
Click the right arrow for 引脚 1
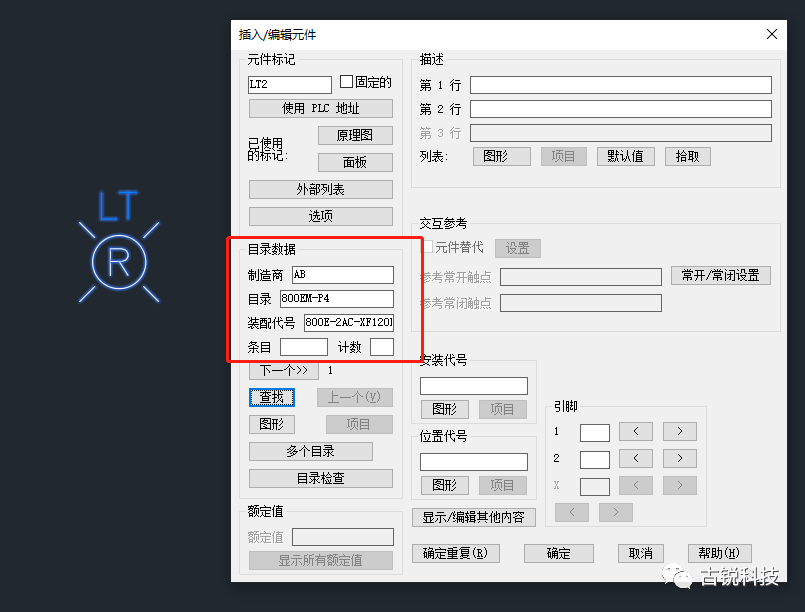[x=680, y=431]
